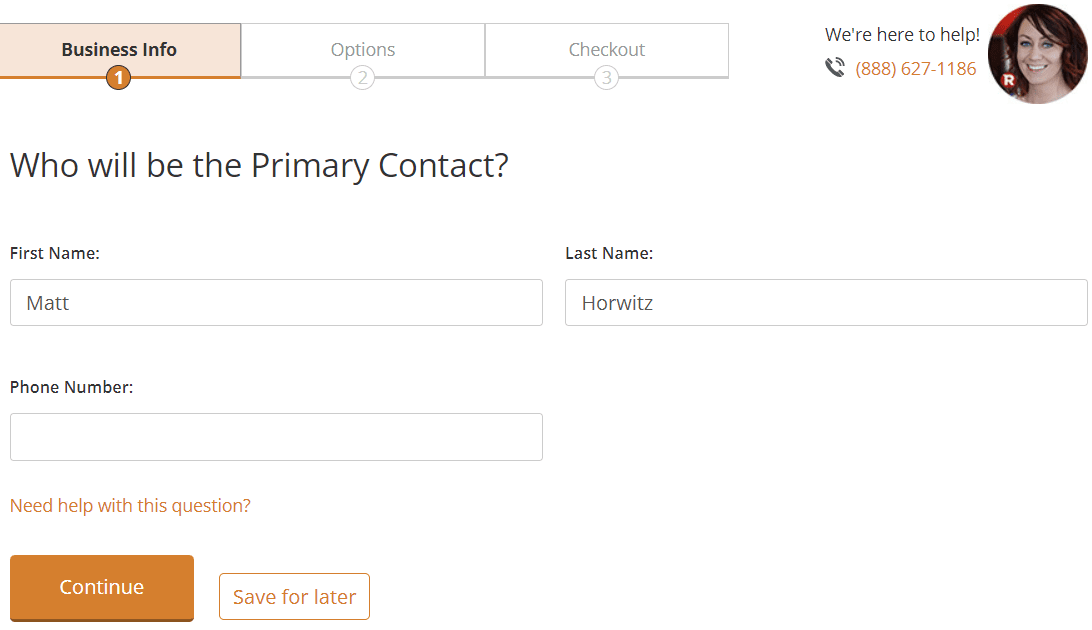Image resolution: width=1092 pixels, height=630 pixels.
Task: Call support via the (888) 627-1186 link
Action: [x=915, y=68]
